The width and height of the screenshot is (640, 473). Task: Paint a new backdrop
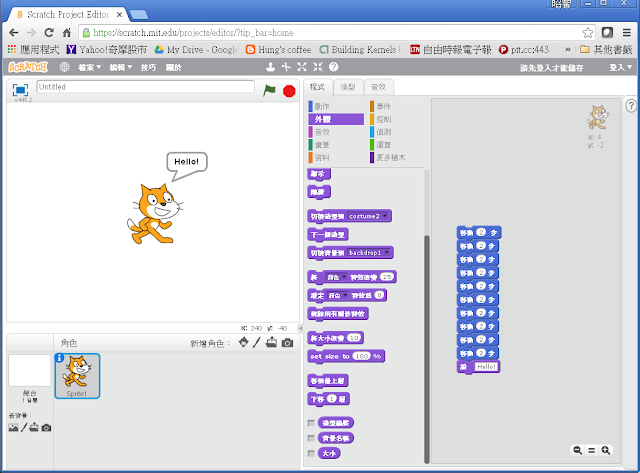24,428
